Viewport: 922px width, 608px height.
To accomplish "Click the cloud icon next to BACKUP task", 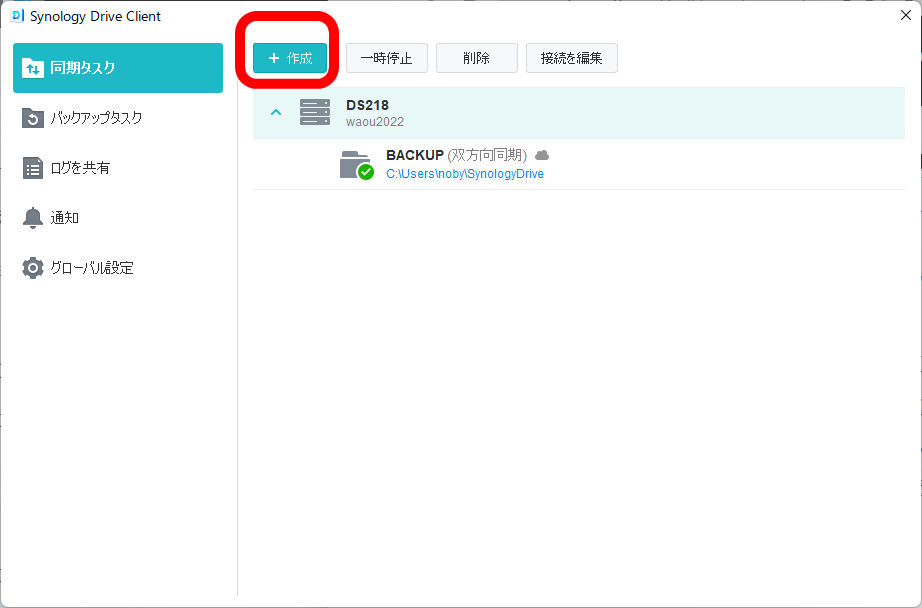I will [542, 155].
